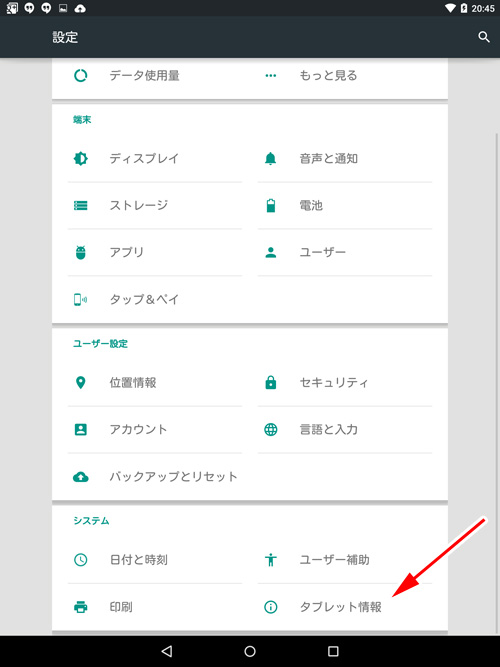Open バックアップとリセット
Viewport: 500px width, 667px height.
(x=155, y=477)
